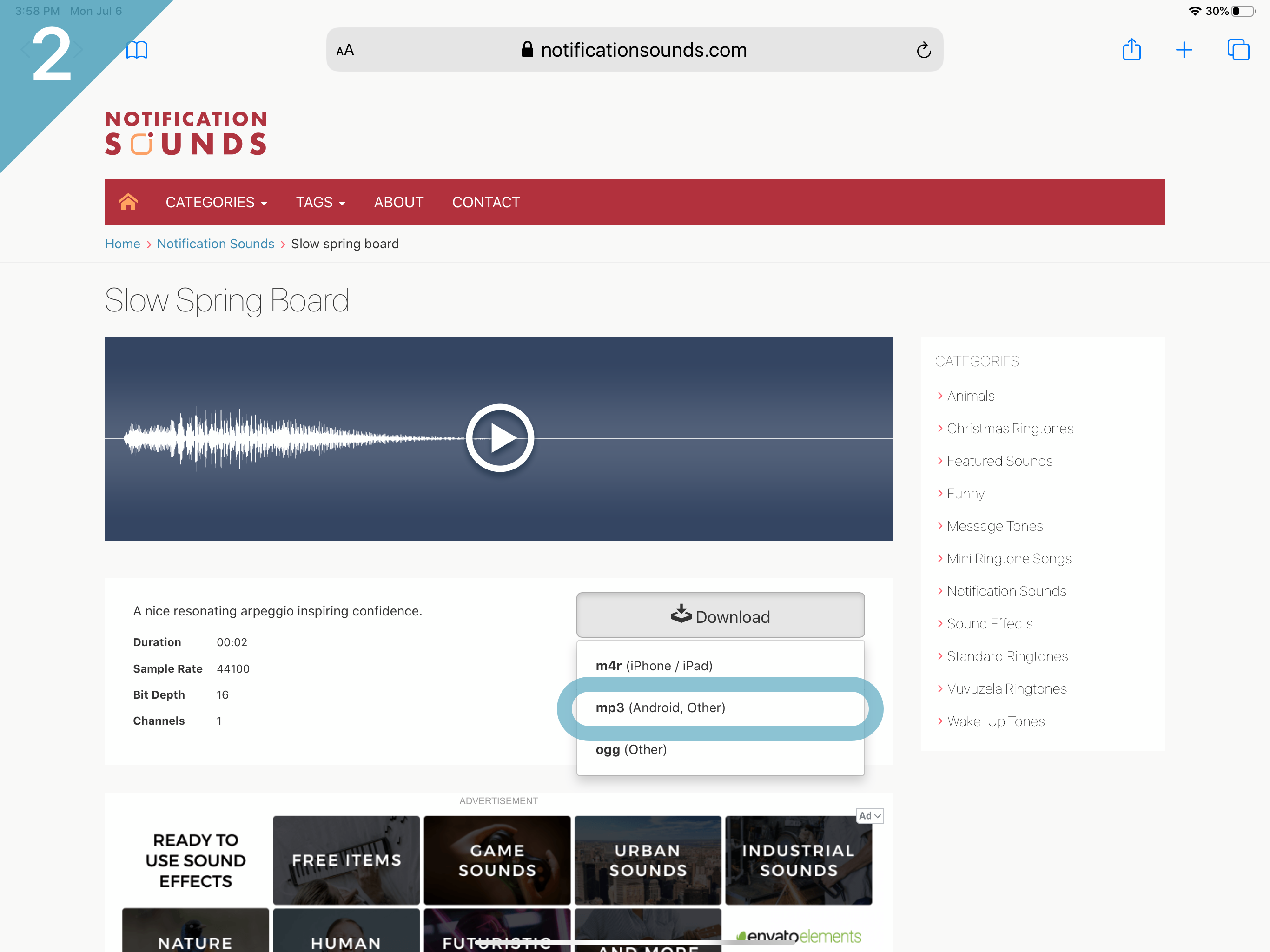1270x952 pixels.
Task: Follow the Notification Sounds breadcrumb link
Action: (215, 244)
